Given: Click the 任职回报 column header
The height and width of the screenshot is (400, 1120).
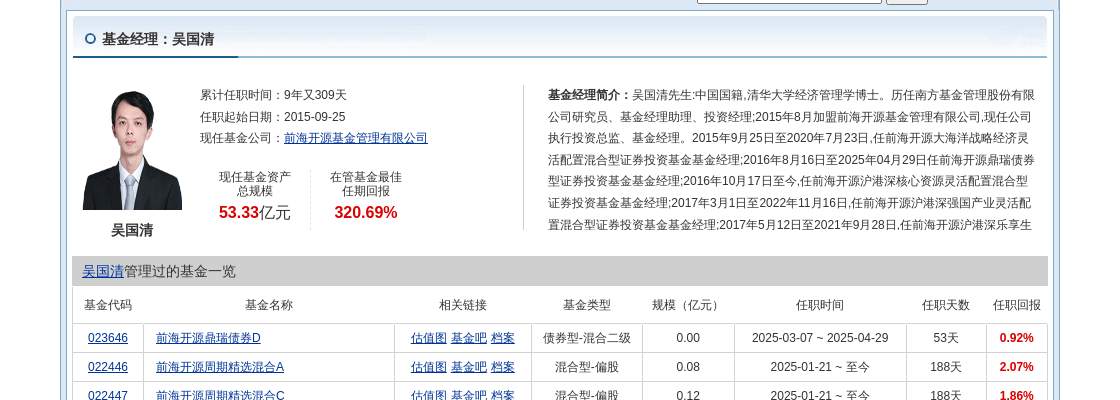Looking at the screenshot, I should 1016,305.
